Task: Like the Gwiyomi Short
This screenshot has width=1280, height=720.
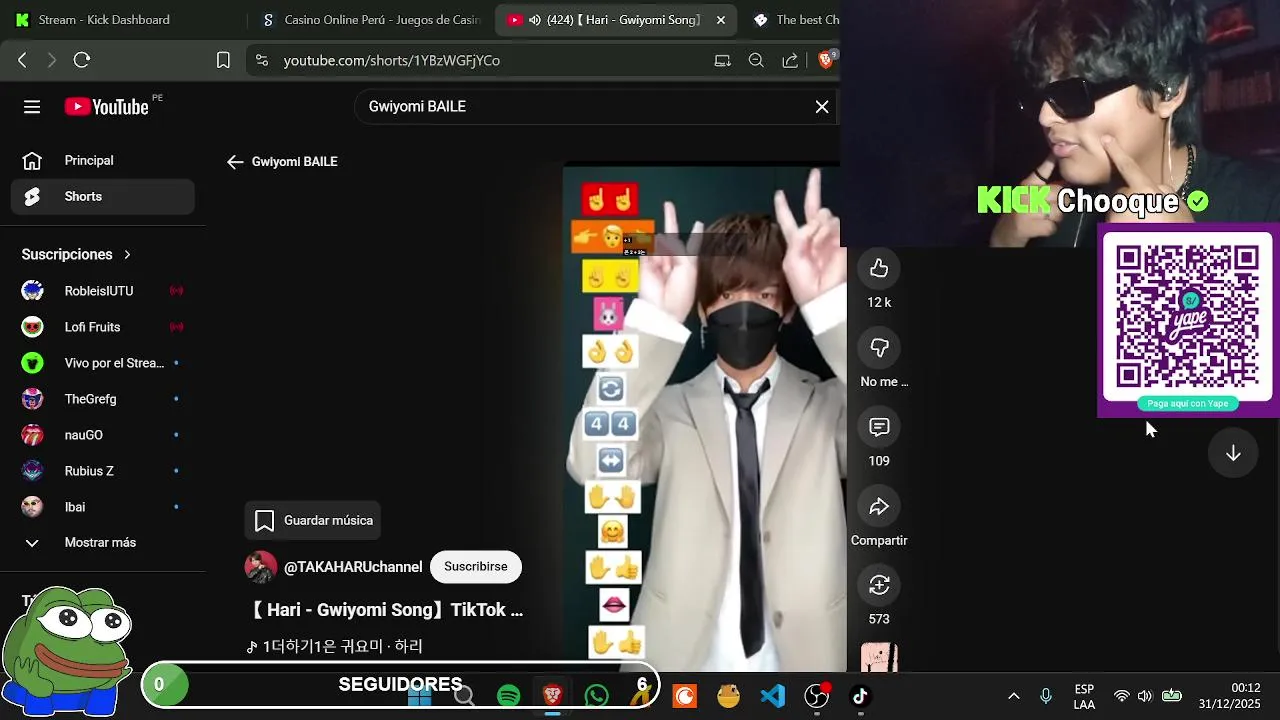Action: coord(879,268)
